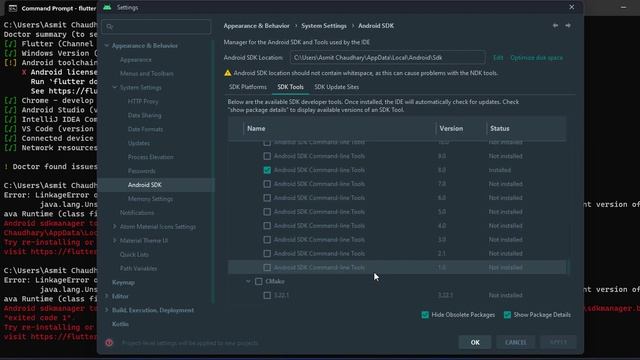Open HTTP Proxy settings
Screen dimensions: 640x360
coord(143,101)
